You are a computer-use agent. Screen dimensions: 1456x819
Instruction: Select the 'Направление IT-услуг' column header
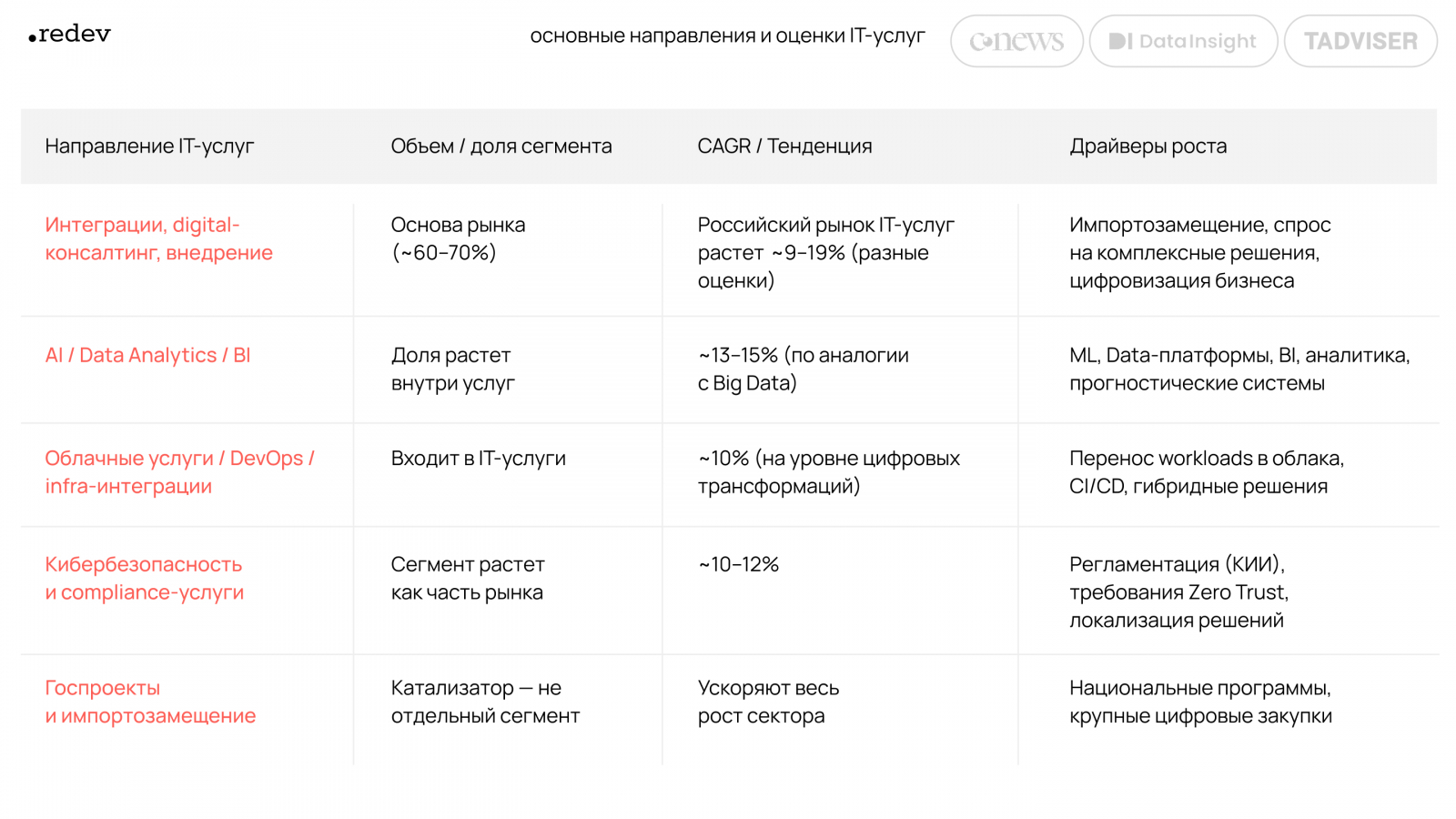[x=149, y=147]
